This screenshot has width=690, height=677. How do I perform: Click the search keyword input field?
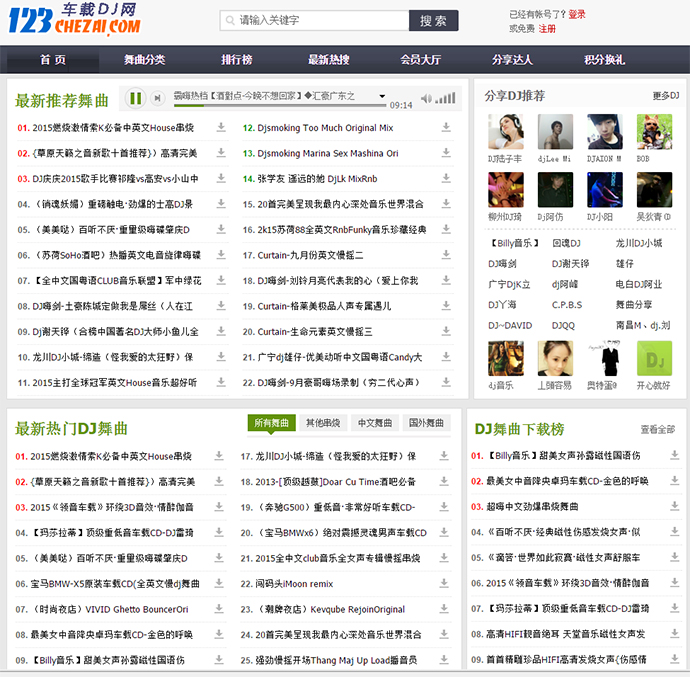[315, 20]
